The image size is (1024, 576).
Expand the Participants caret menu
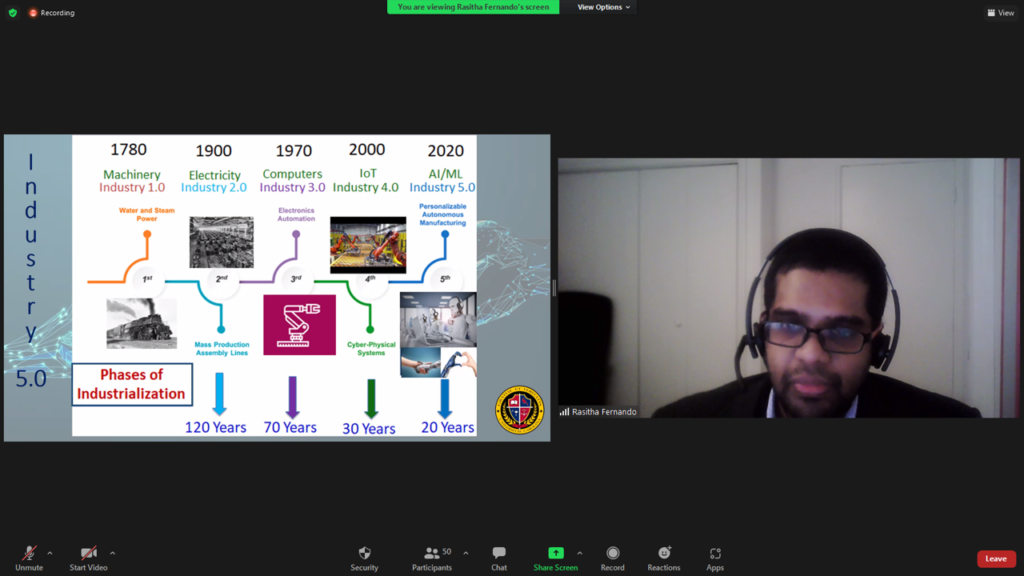(x=465, y=553)
